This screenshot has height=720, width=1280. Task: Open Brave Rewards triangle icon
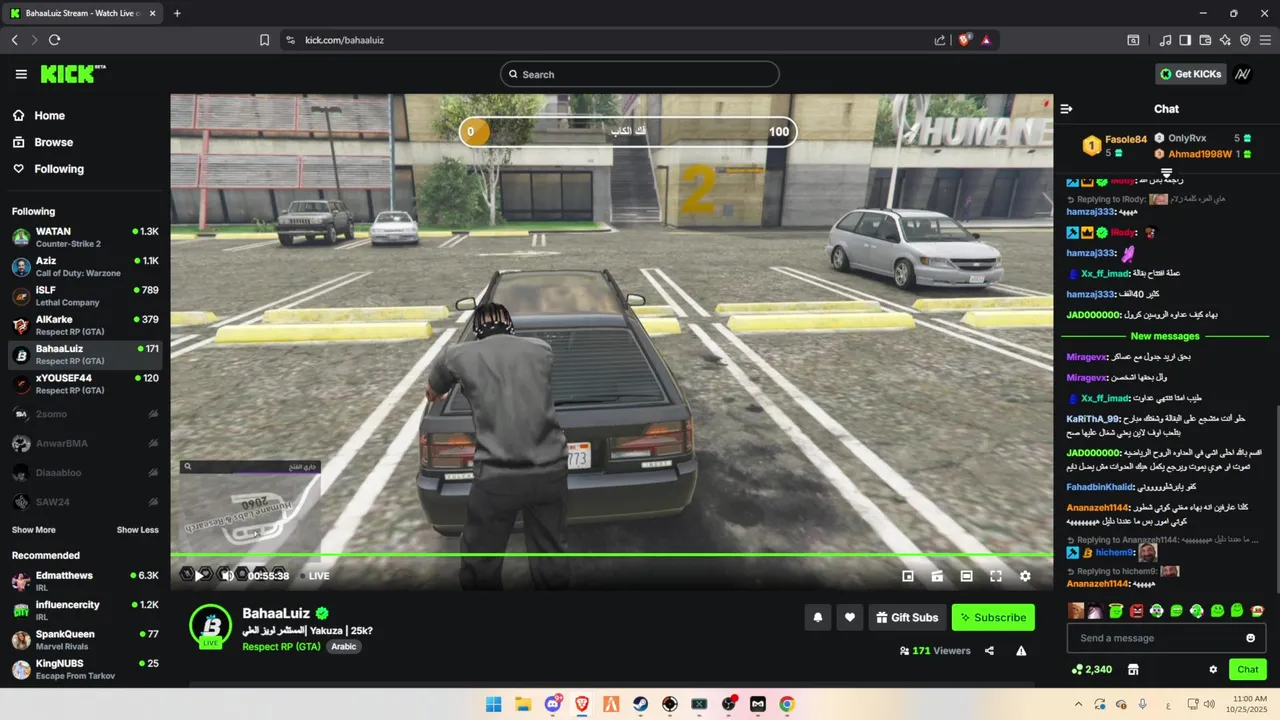coord(986,40)
